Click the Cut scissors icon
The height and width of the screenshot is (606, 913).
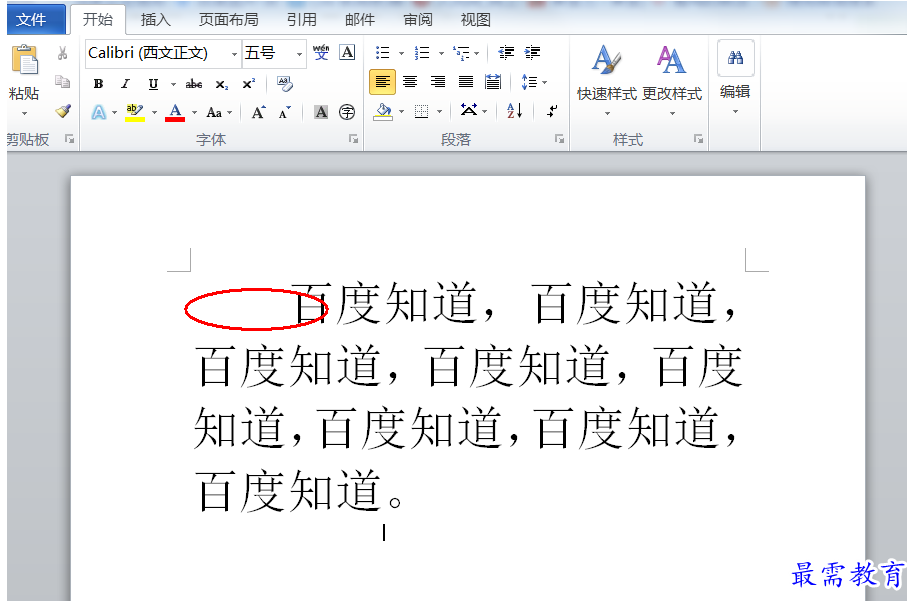point(62,54)
